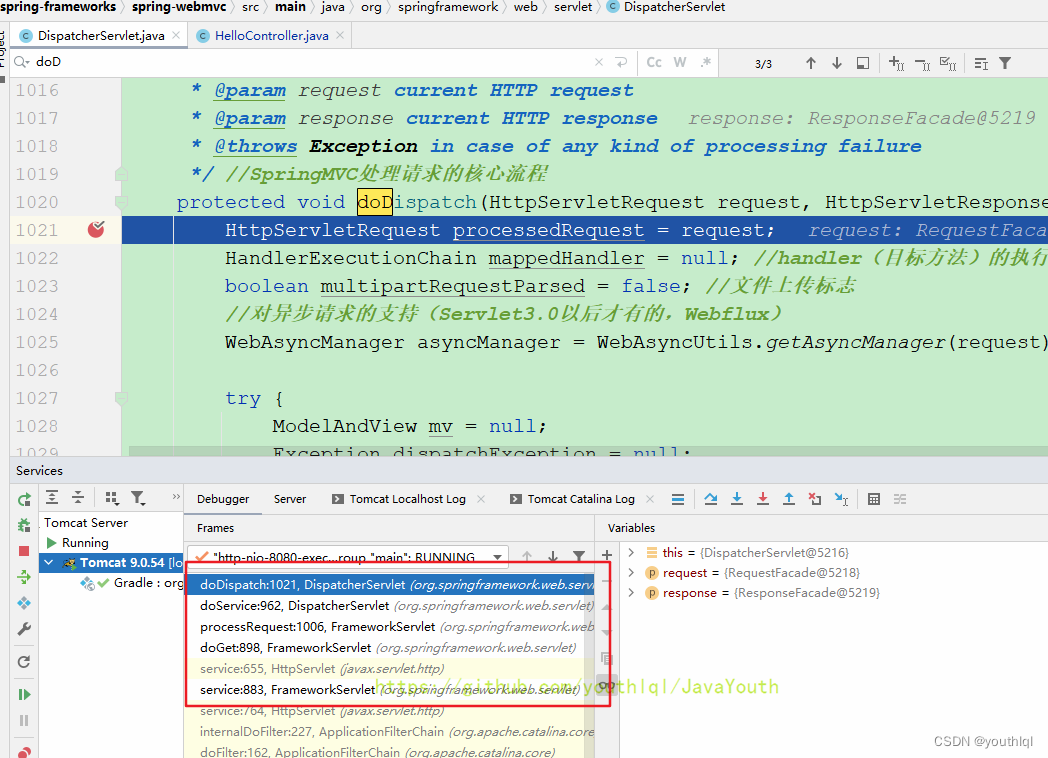Screen dimensions: 1048x758
Task: Open service settings wrench icon
Action: [x=24, y=629]
